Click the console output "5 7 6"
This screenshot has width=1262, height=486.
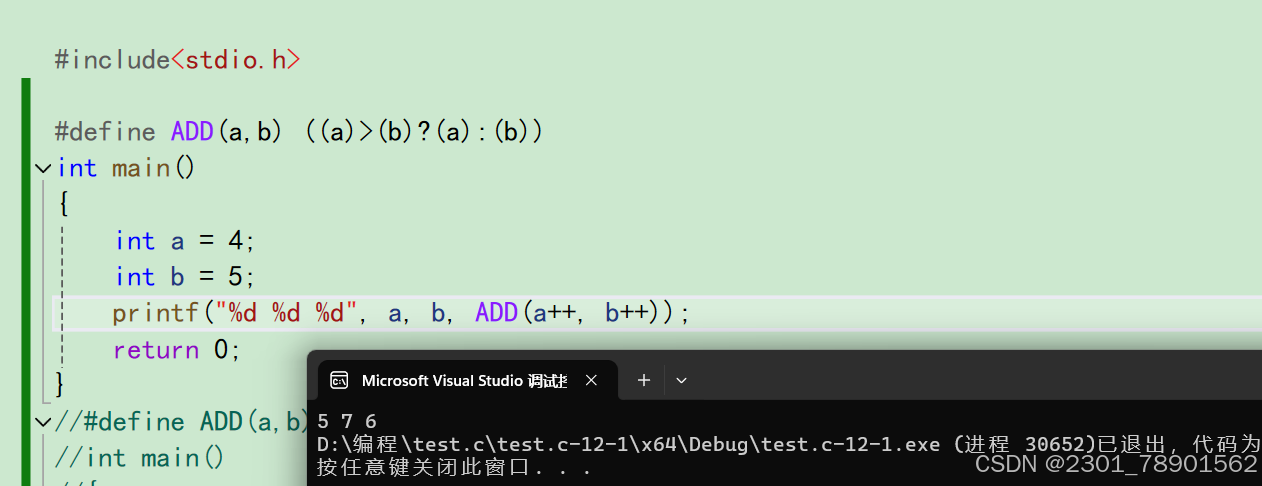(346, 422)
